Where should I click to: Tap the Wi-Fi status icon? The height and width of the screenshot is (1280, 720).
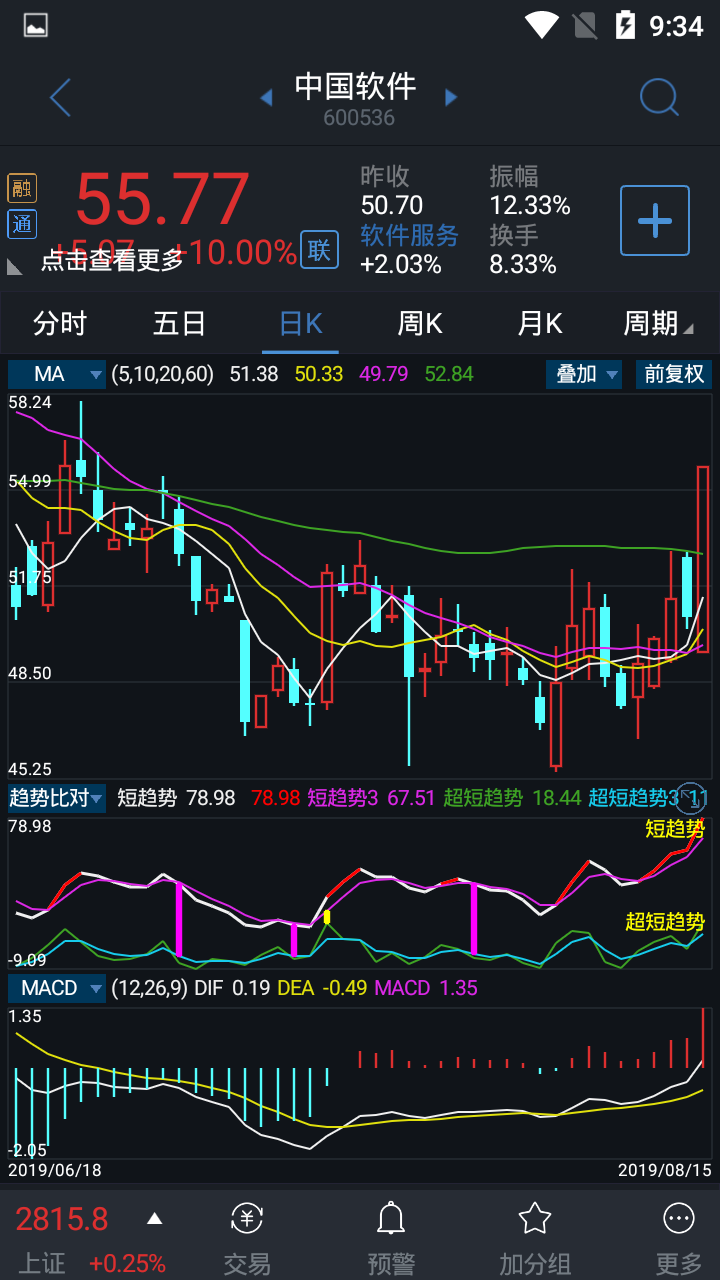542,25
